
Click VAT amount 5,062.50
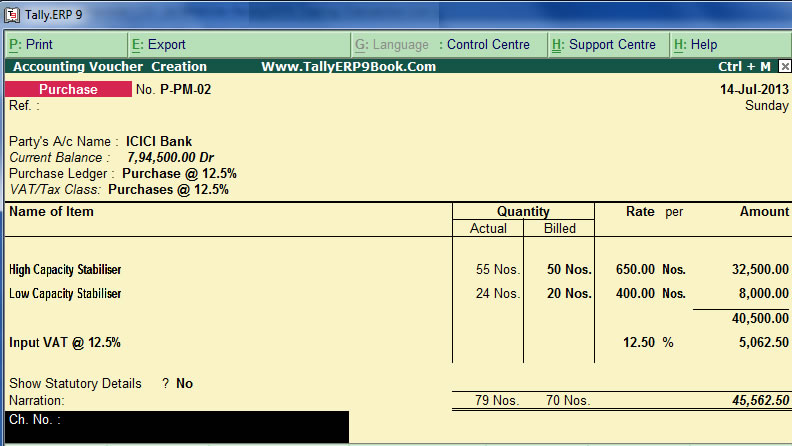(764, 343)
